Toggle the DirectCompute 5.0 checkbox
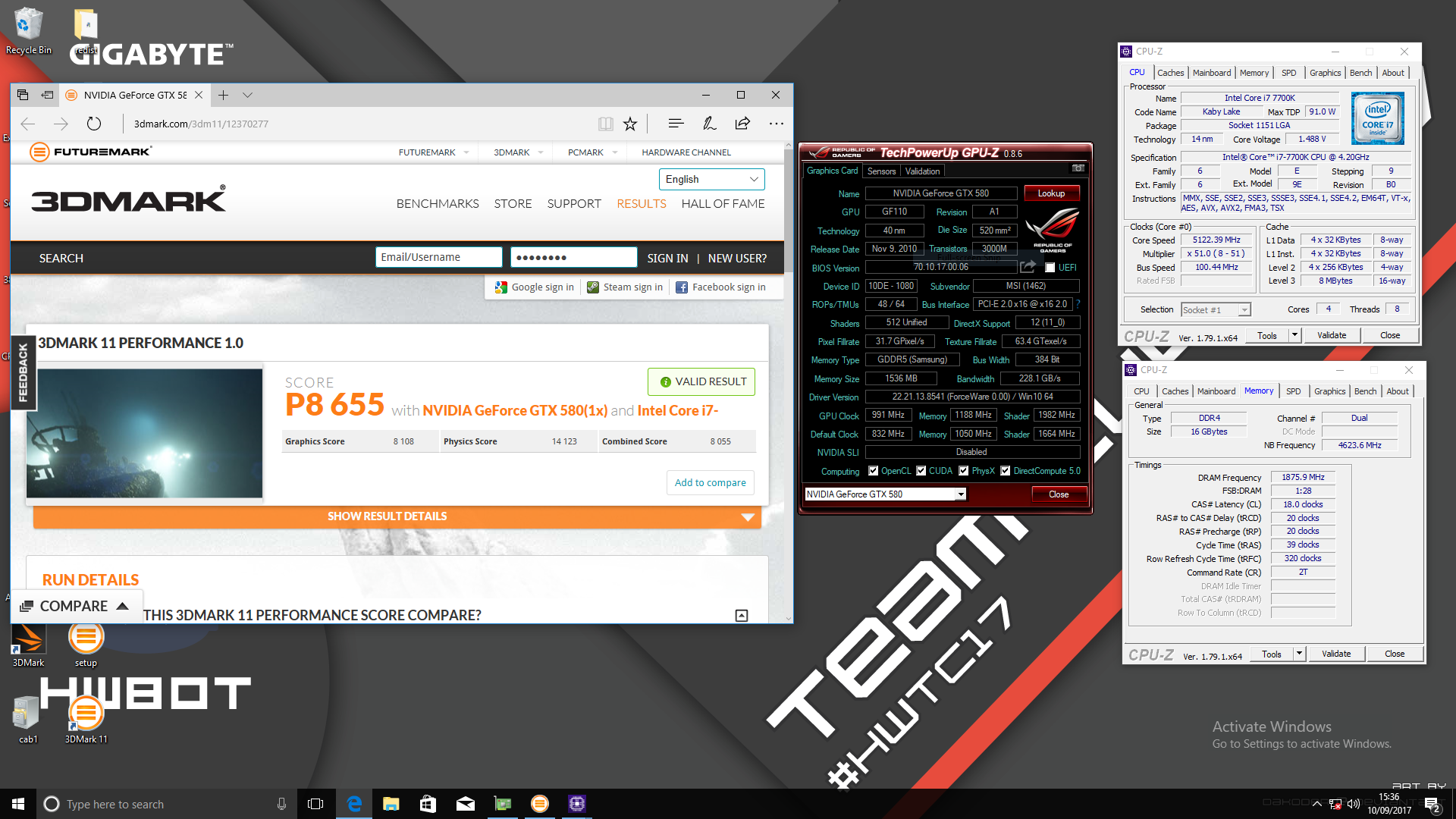This screenshot has width=1456, height=819. point(1006,471)
